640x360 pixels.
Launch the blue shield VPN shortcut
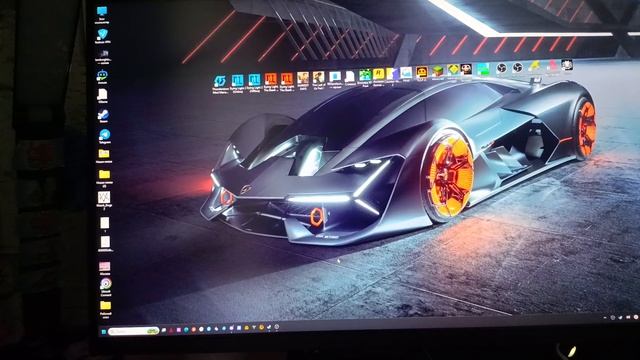pyautogui.click(x=103, y=34)
